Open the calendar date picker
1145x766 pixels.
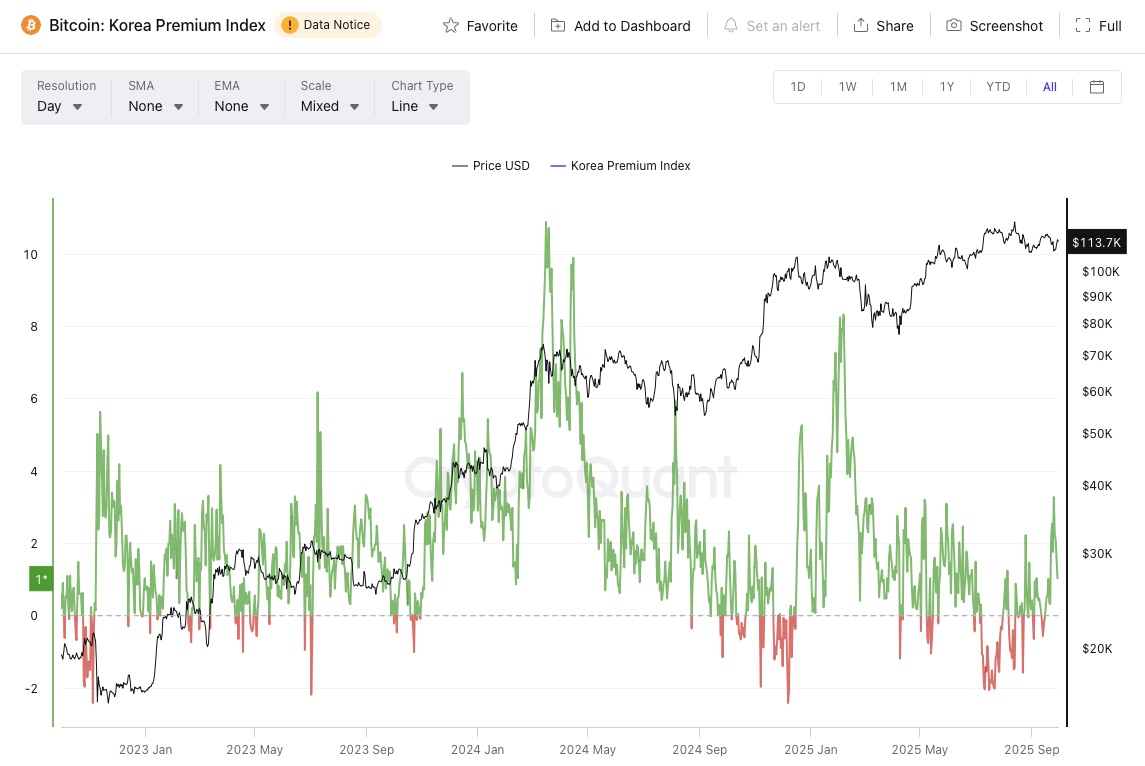1097,87
